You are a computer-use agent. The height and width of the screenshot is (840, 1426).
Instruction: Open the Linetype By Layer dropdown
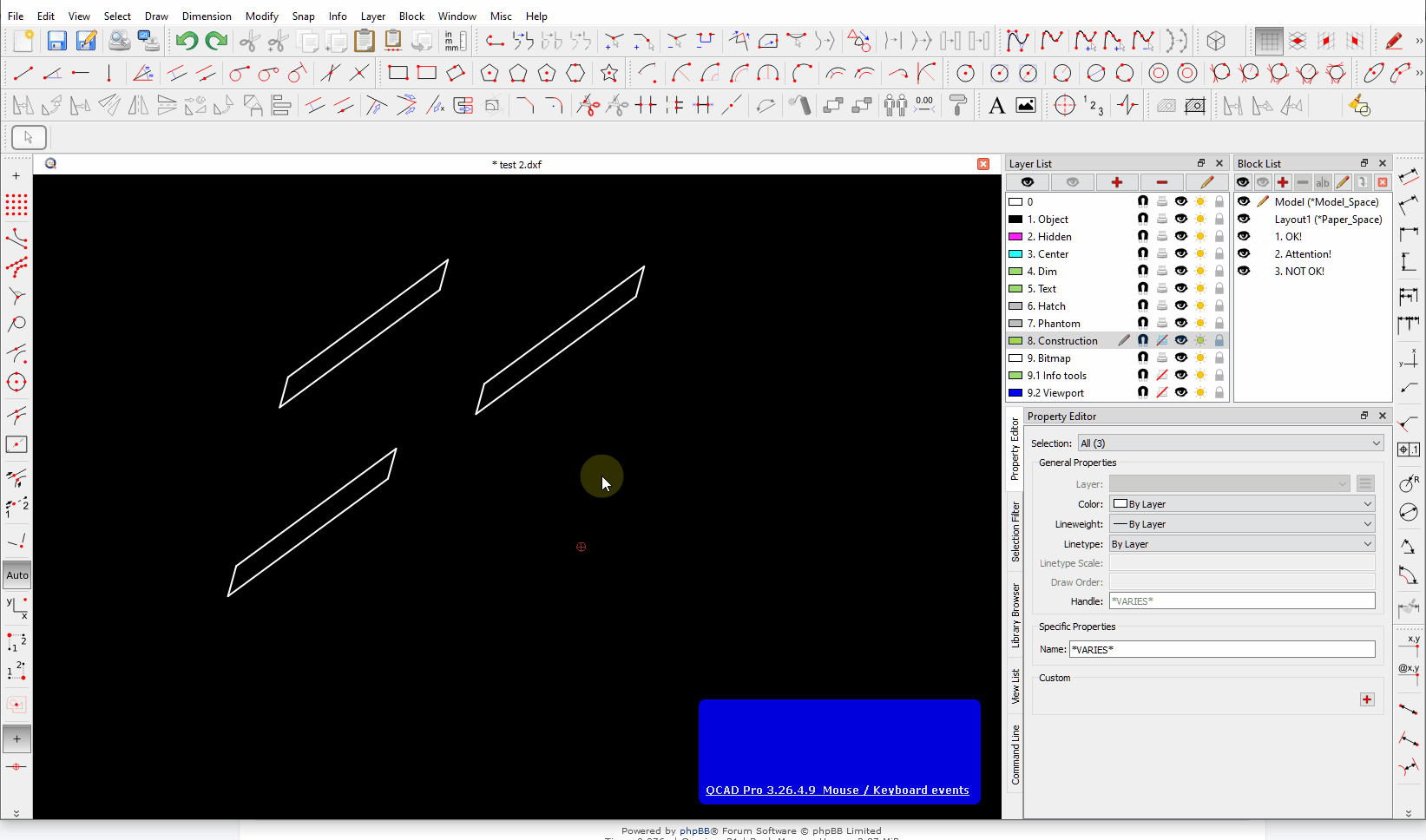point(1242,543)
